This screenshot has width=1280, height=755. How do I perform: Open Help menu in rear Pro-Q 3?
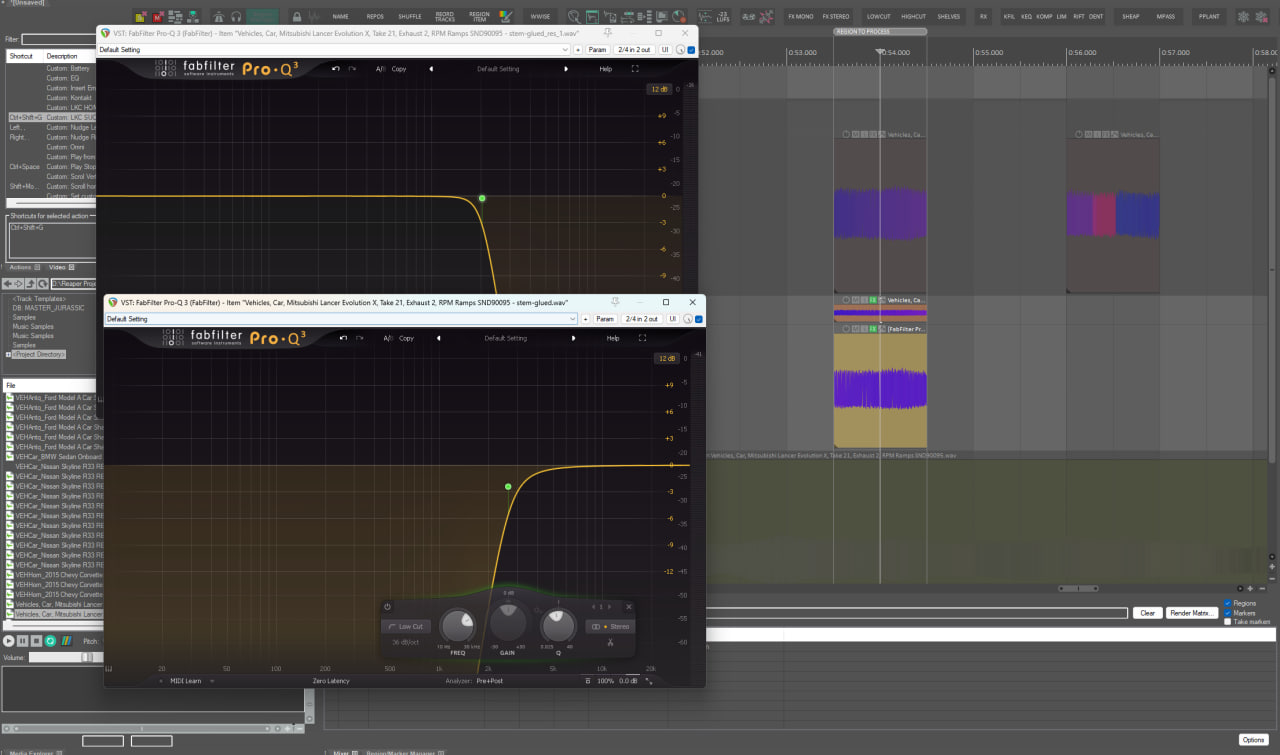[605, 69]
